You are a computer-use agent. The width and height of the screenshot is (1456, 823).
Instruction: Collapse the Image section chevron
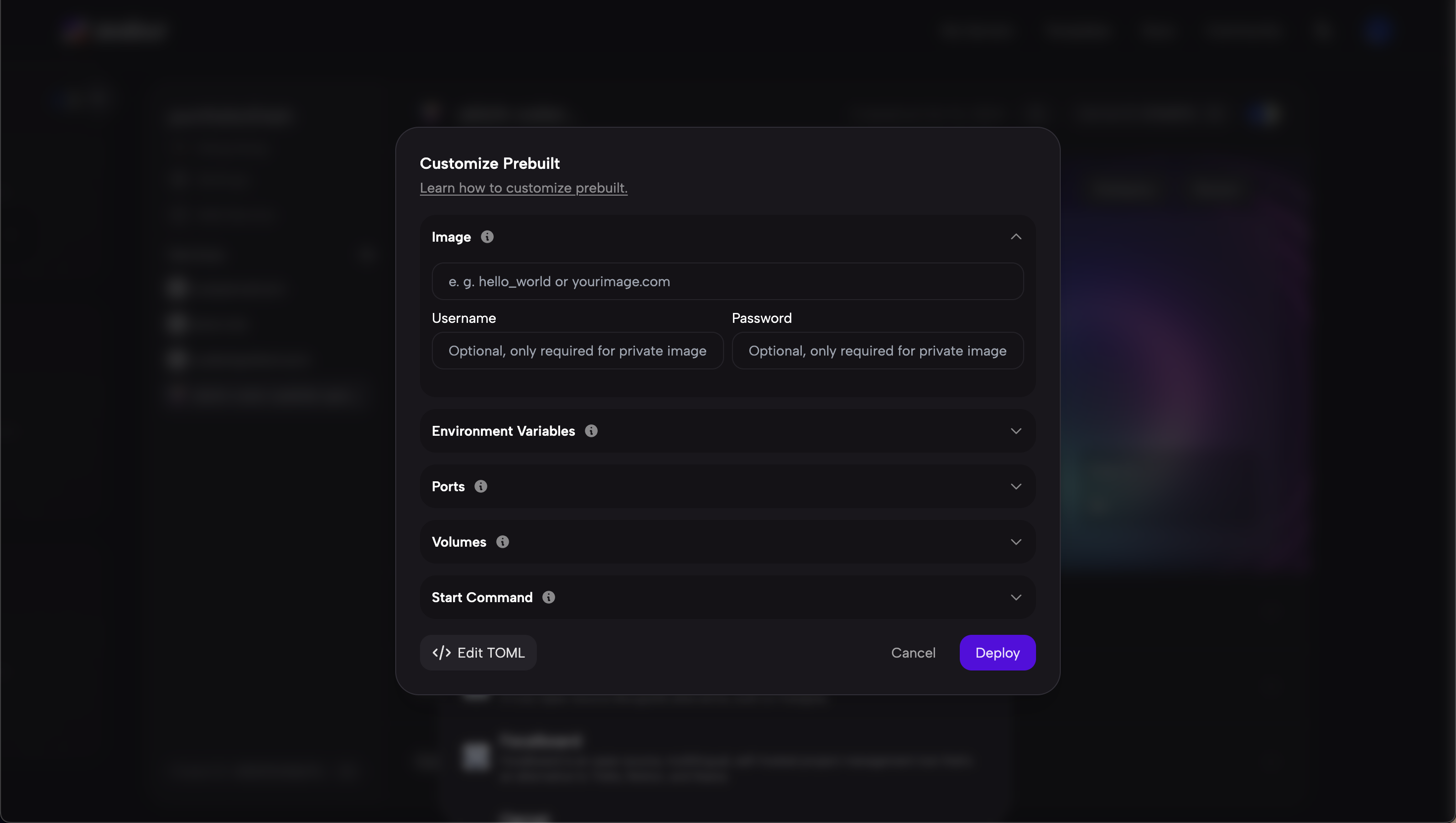pyautogui.click(x=1016, y=237)
